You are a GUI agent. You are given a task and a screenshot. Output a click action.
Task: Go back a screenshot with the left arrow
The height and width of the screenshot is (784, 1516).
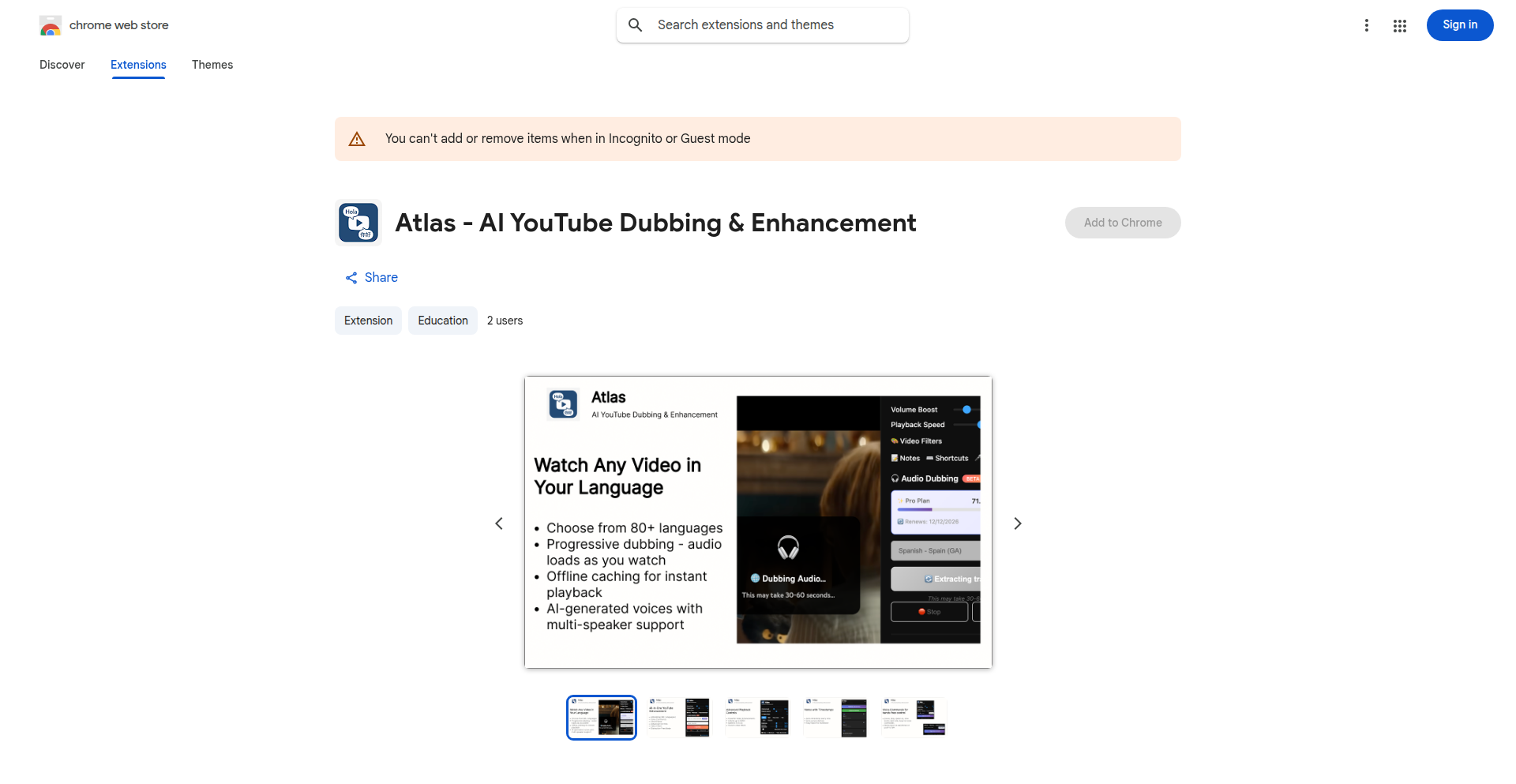click(x=499, y=523)
